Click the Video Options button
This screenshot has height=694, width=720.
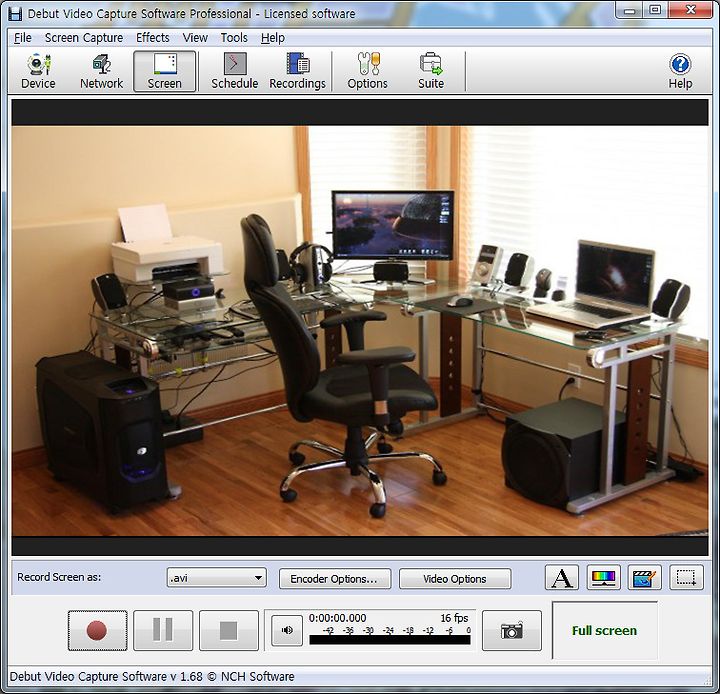tap(455, 578)
